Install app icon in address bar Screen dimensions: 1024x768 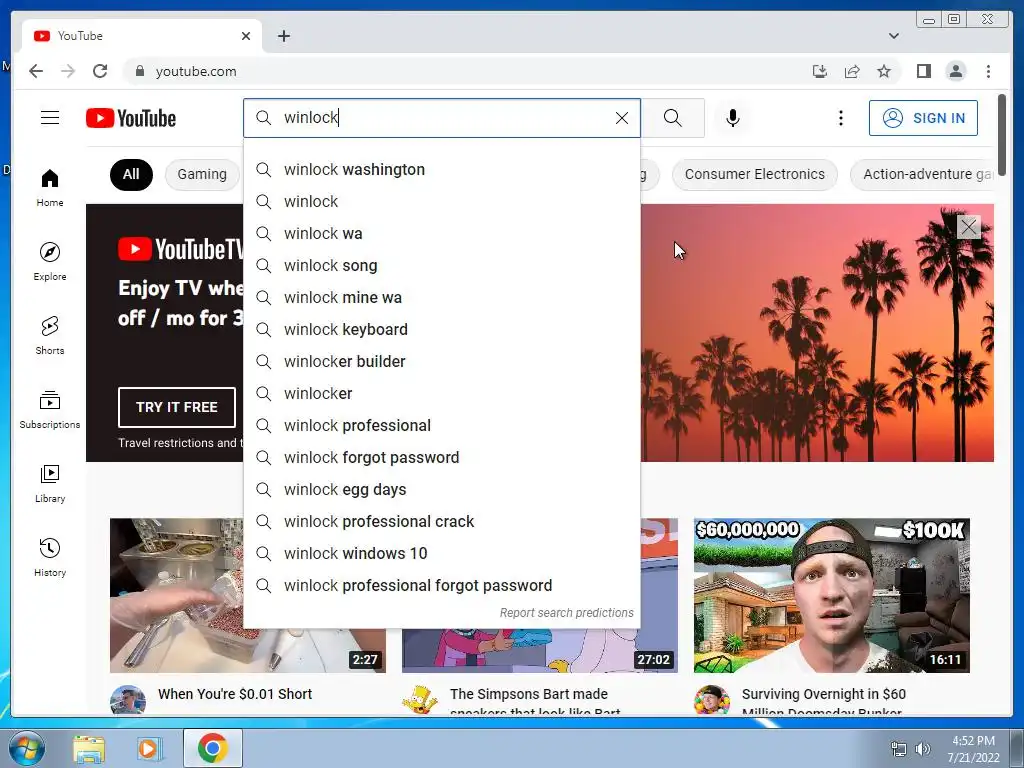point(820,71)
